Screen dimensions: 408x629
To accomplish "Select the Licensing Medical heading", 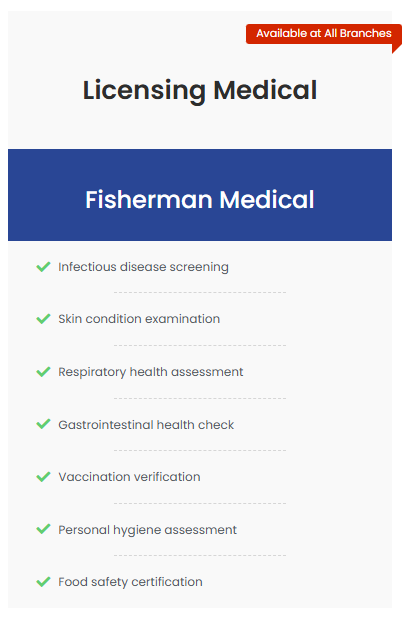I will click(x=200, y=90).
